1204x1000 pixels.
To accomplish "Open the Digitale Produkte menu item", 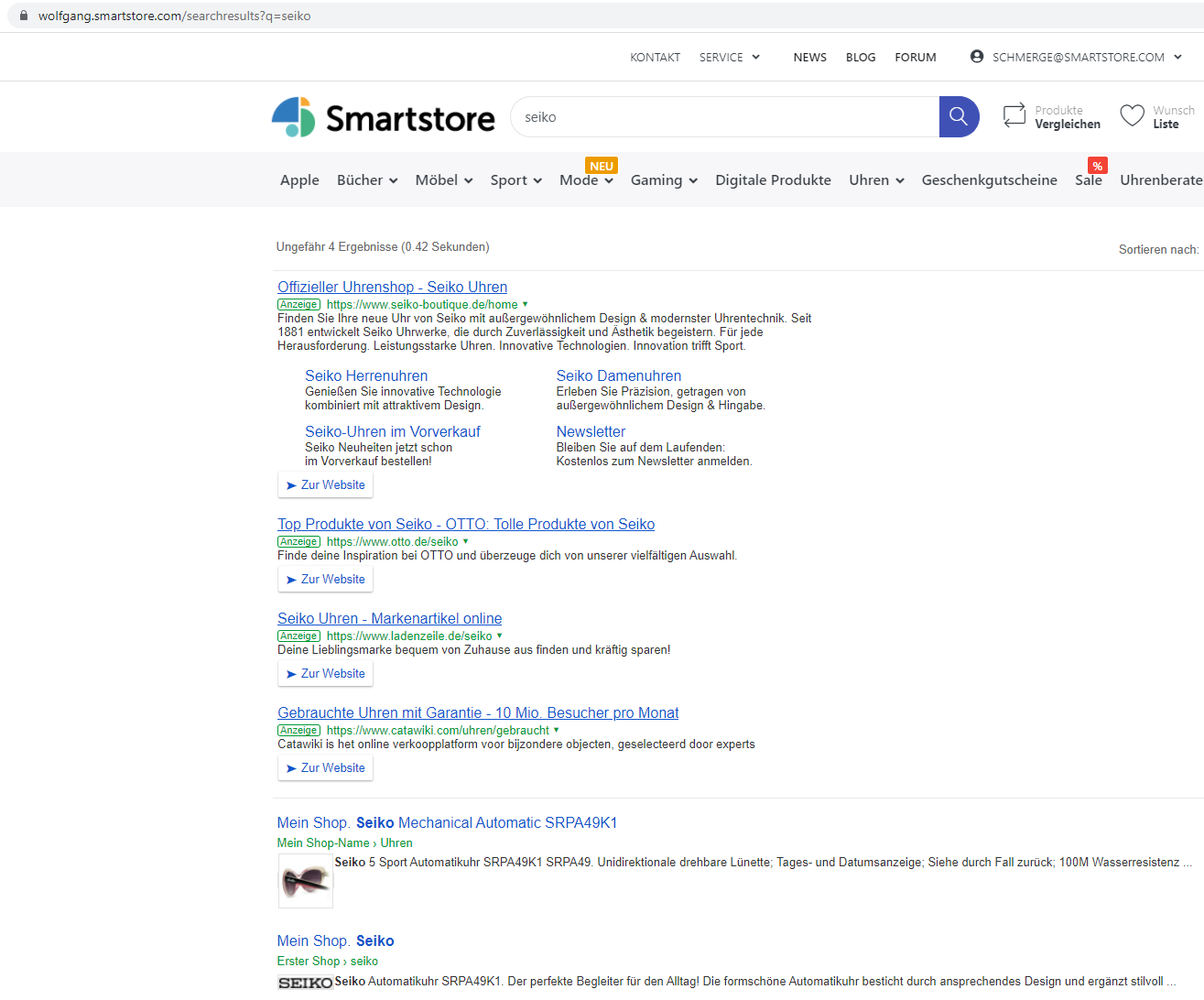I will coord(773,180).
